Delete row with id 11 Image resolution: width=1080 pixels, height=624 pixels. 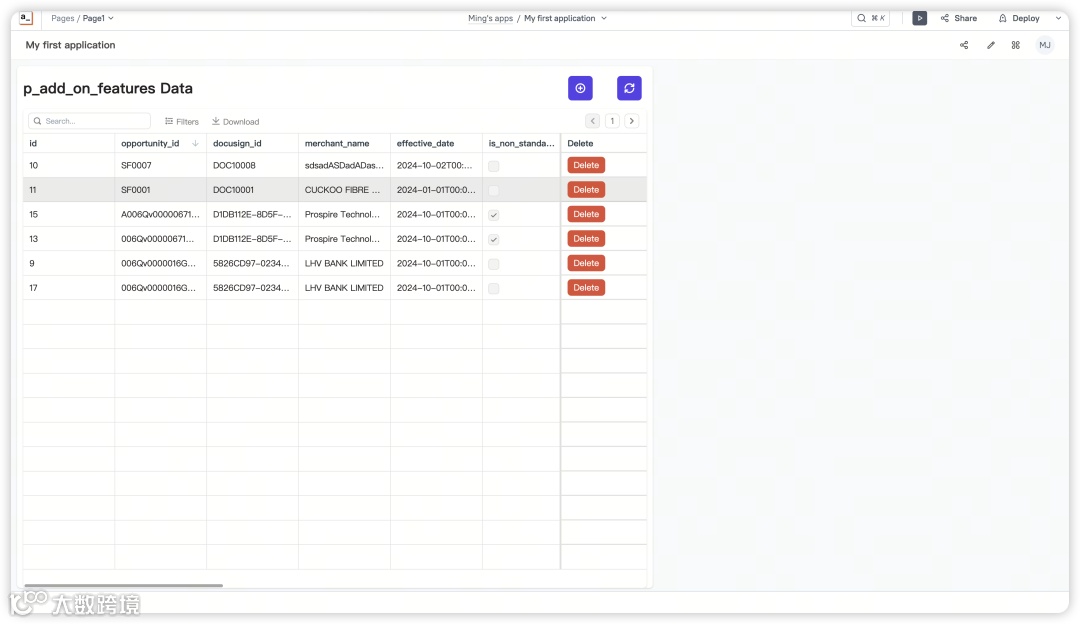(586, 189)
